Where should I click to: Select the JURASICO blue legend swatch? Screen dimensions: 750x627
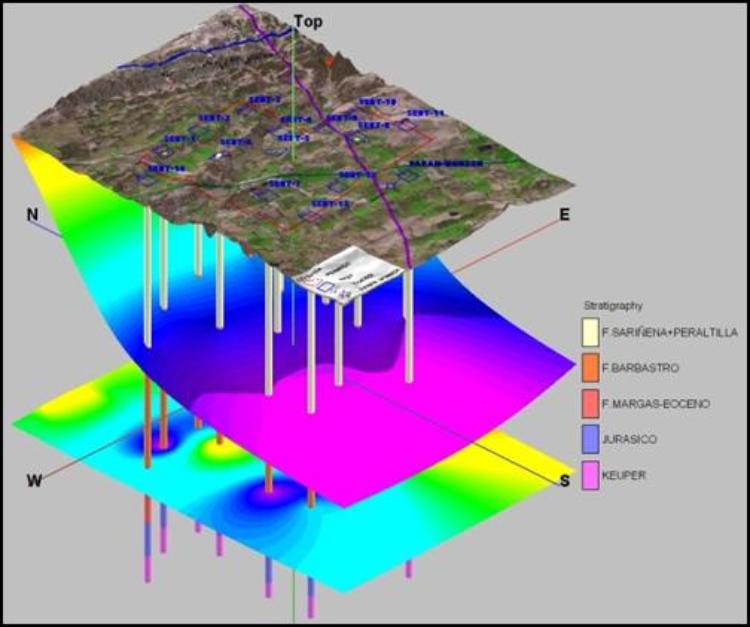pos(592,440)
